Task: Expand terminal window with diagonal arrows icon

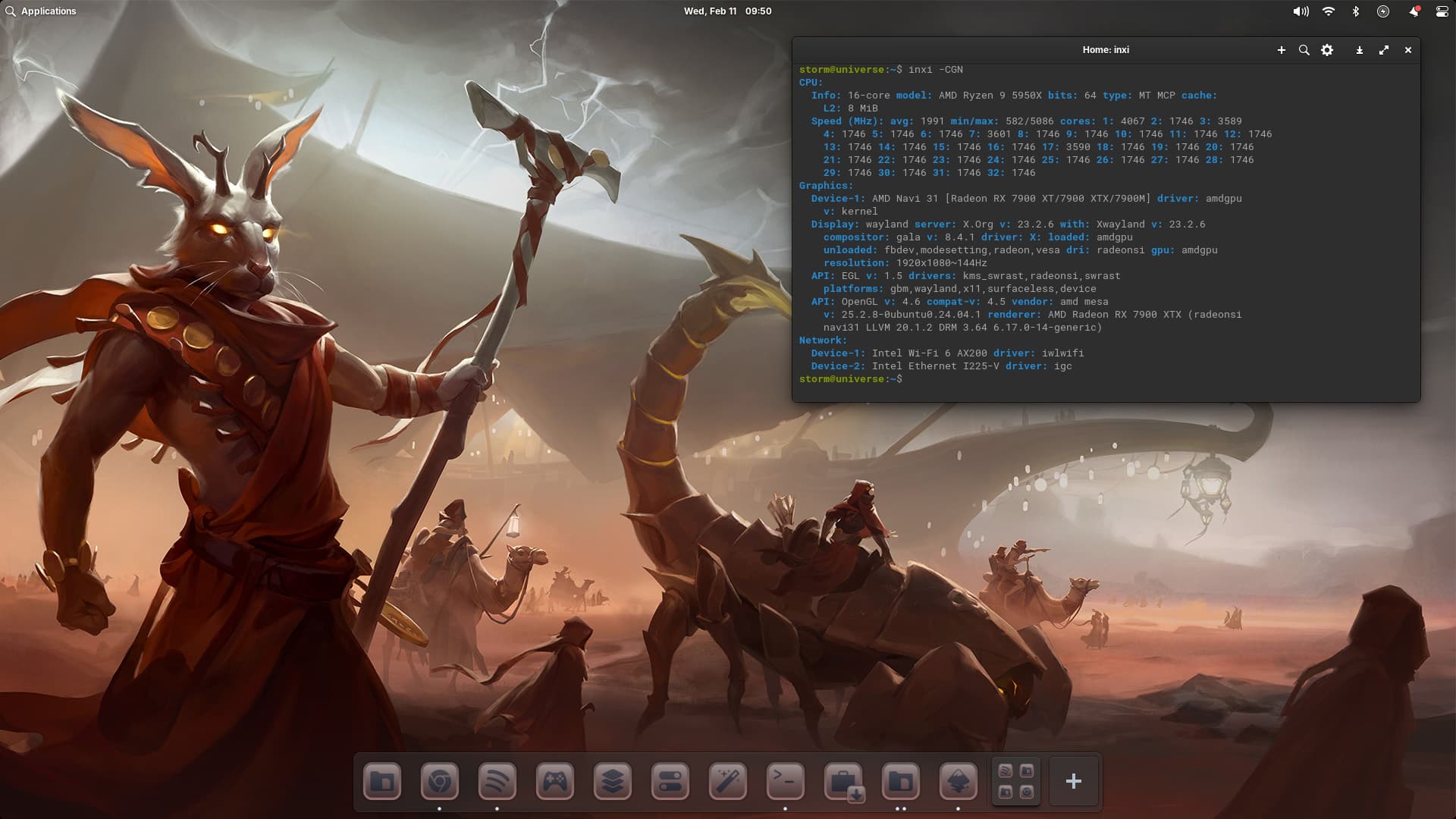Action: coord(1384,50)
